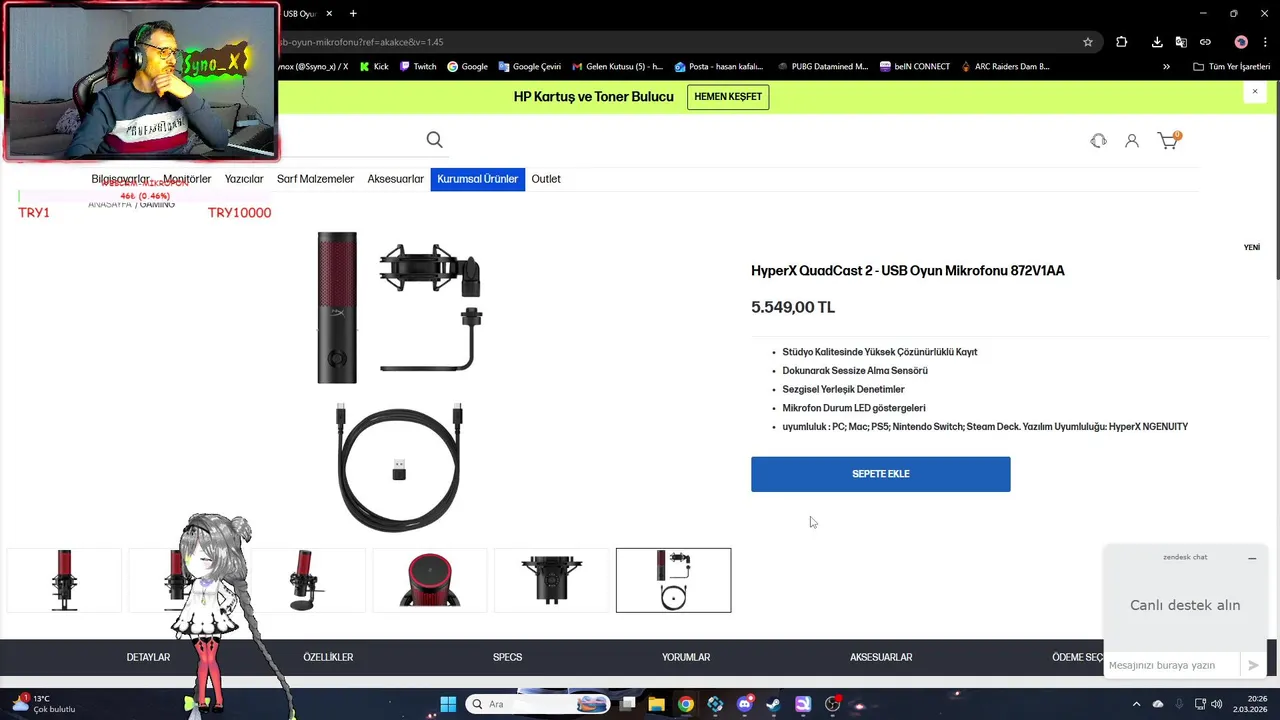Open the shopping cart icon

pos(1168,140)
